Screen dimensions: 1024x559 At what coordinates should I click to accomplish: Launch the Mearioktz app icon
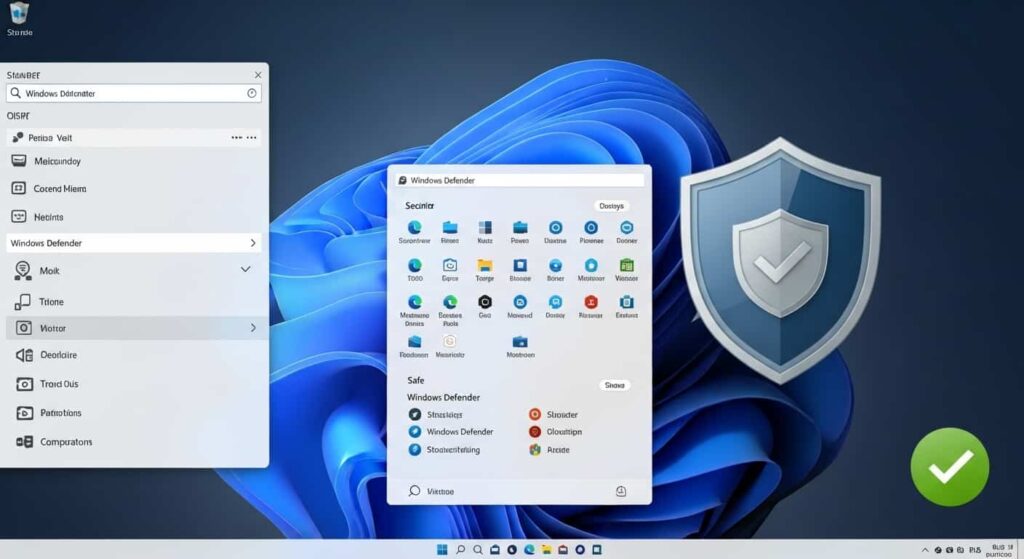coord(449,342)
